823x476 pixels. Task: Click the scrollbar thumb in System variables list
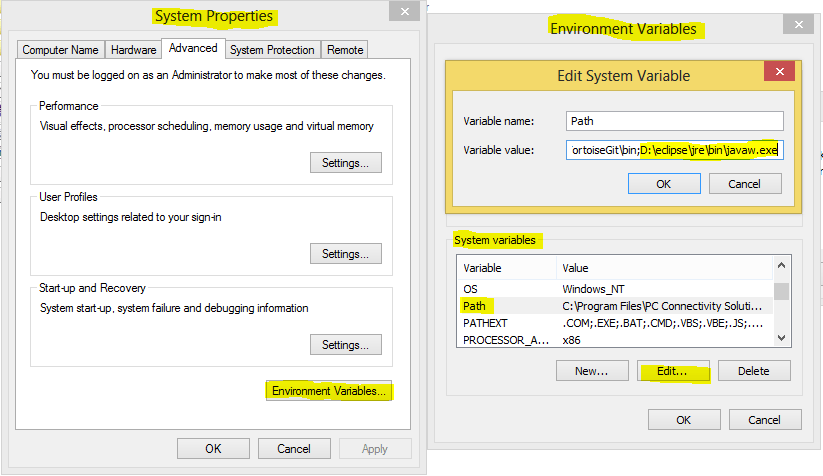[782, 291]
